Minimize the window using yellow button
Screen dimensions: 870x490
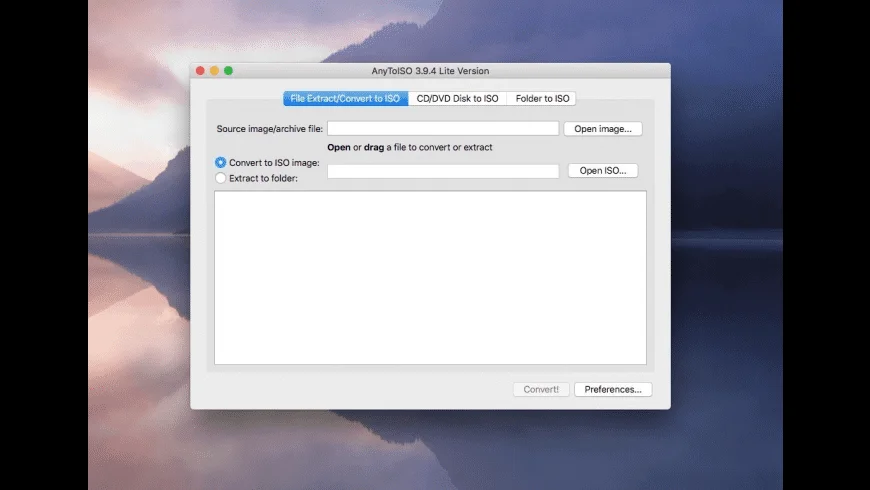(x=214, y=71)
